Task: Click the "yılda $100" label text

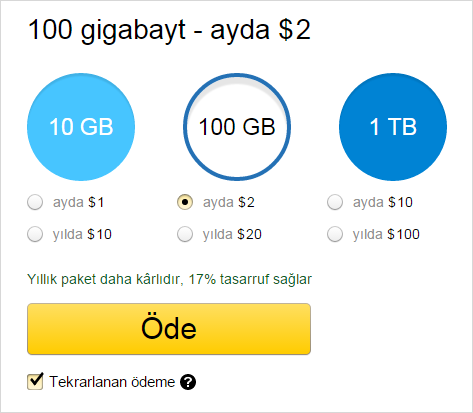Action: 386,234
